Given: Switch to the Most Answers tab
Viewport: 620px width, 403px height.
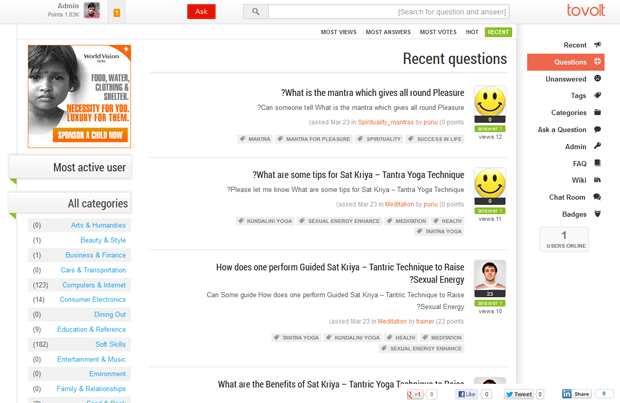Looking at the screenshot, I should point(388,32).
